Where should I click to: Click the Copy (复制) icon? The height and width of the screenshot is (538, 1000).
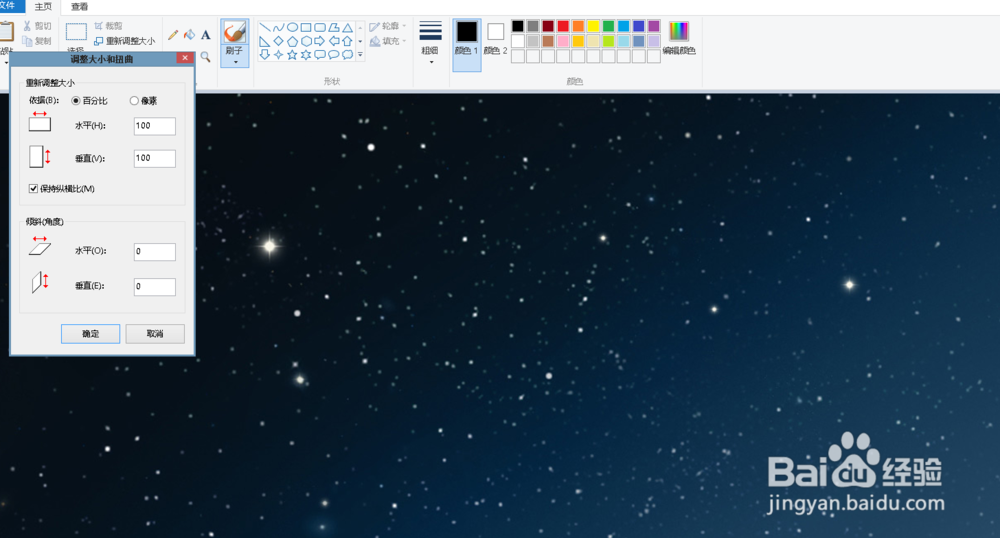coord(27,41)
